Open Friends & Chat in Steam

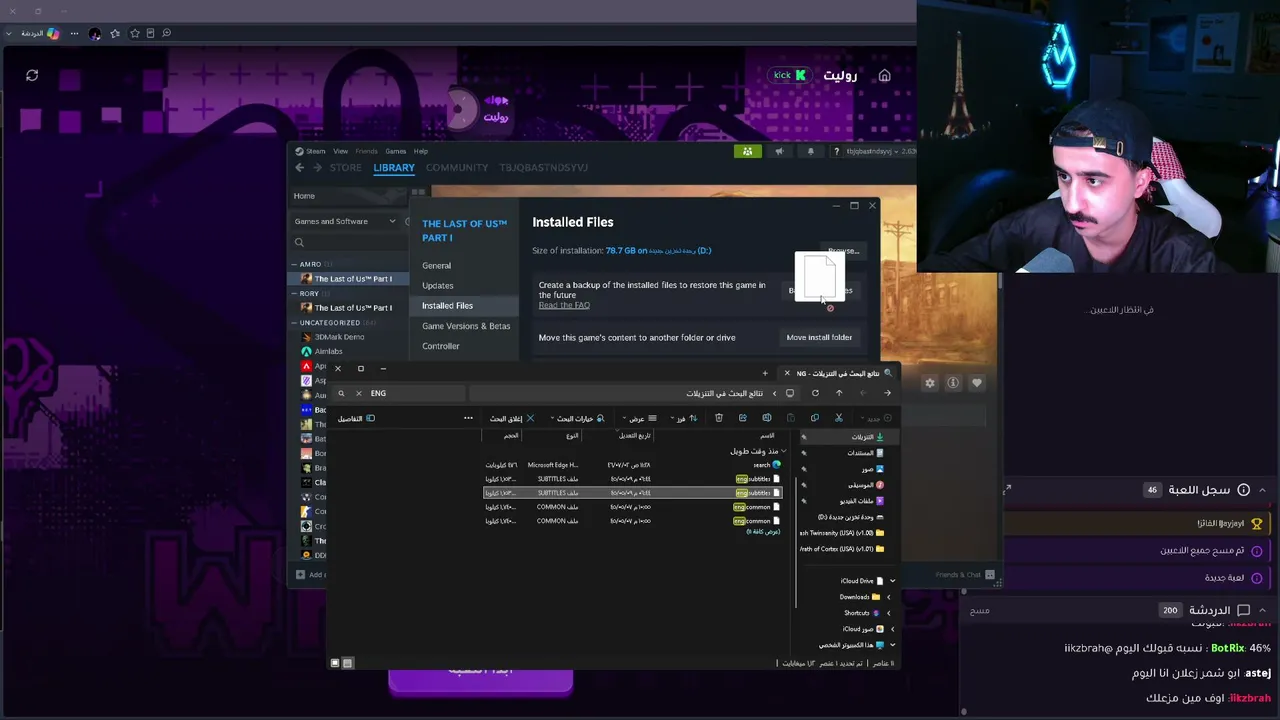coord(964,575)
